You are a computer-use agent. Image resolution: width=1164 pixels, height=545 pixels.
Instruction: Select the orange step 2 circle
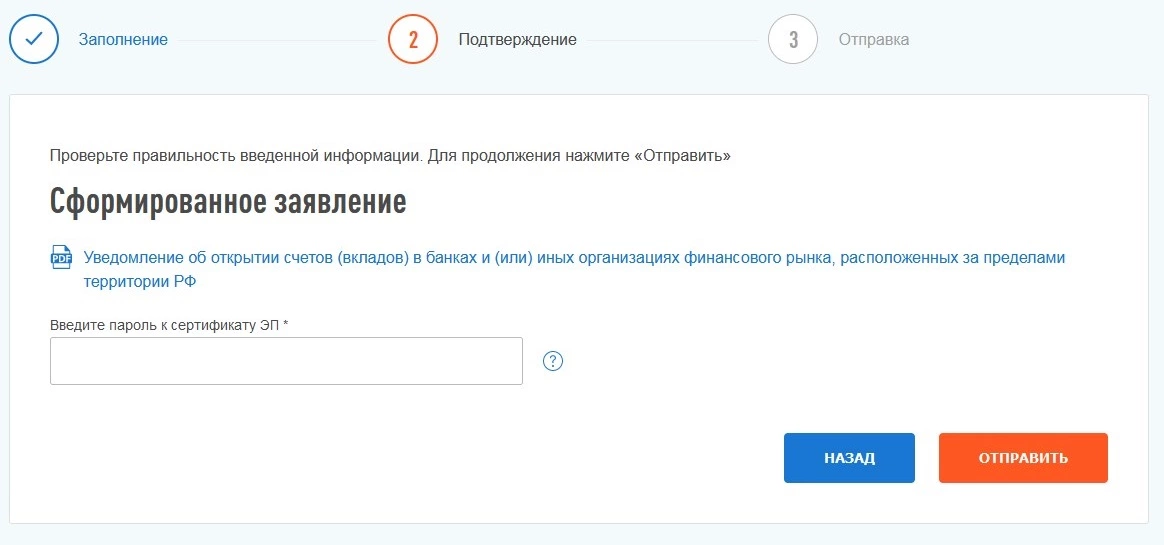[x=413, y=39]
